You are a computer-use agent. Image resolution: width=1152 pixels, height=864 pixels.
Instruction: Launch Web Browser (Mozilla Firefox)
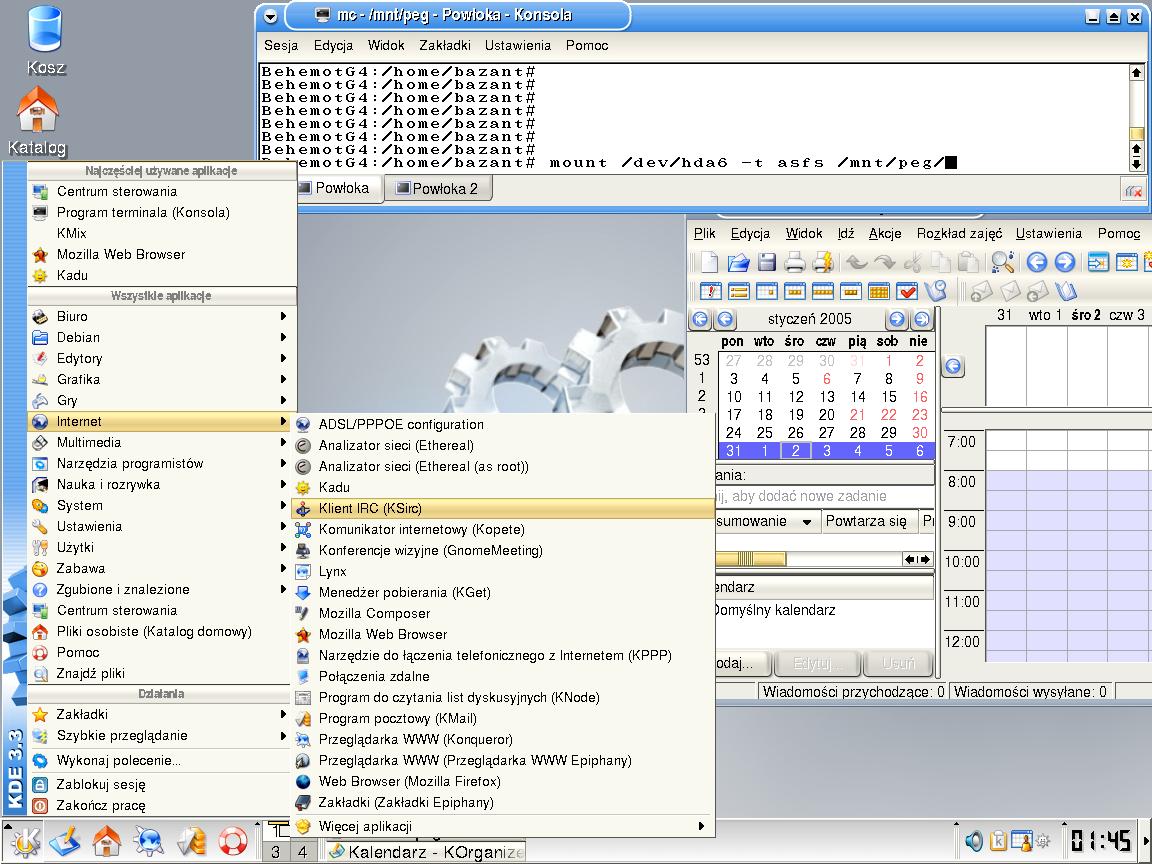[x=503, y=782]
